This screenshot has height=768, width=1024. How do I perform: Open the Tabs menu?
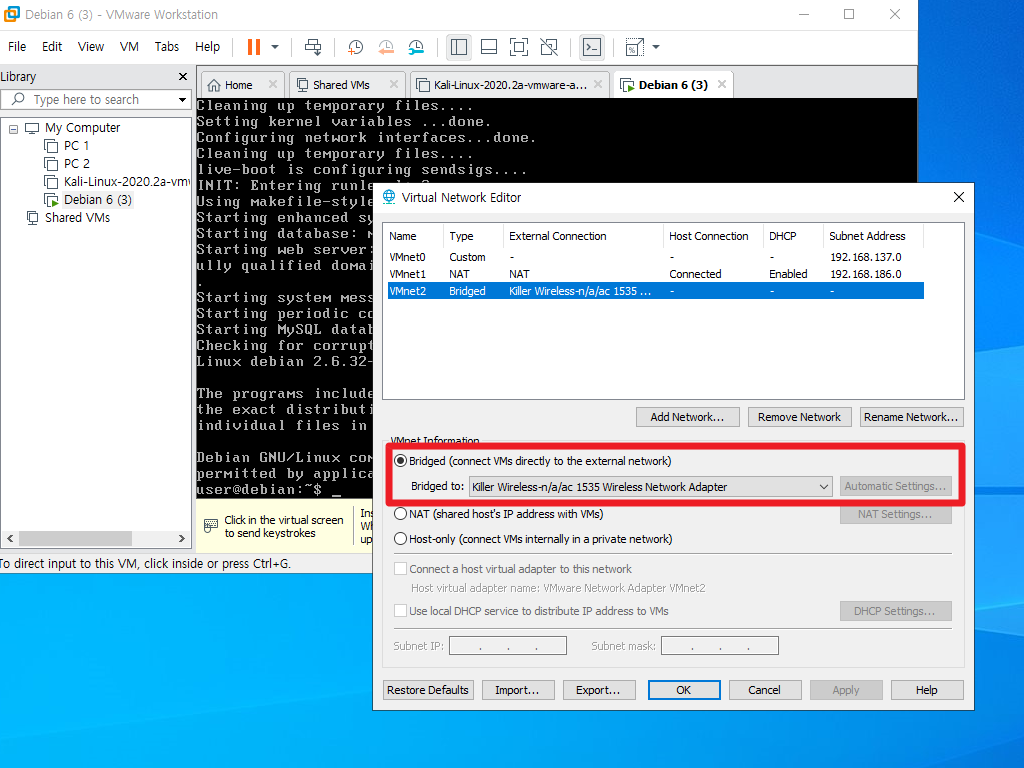(x=167, y=46)
